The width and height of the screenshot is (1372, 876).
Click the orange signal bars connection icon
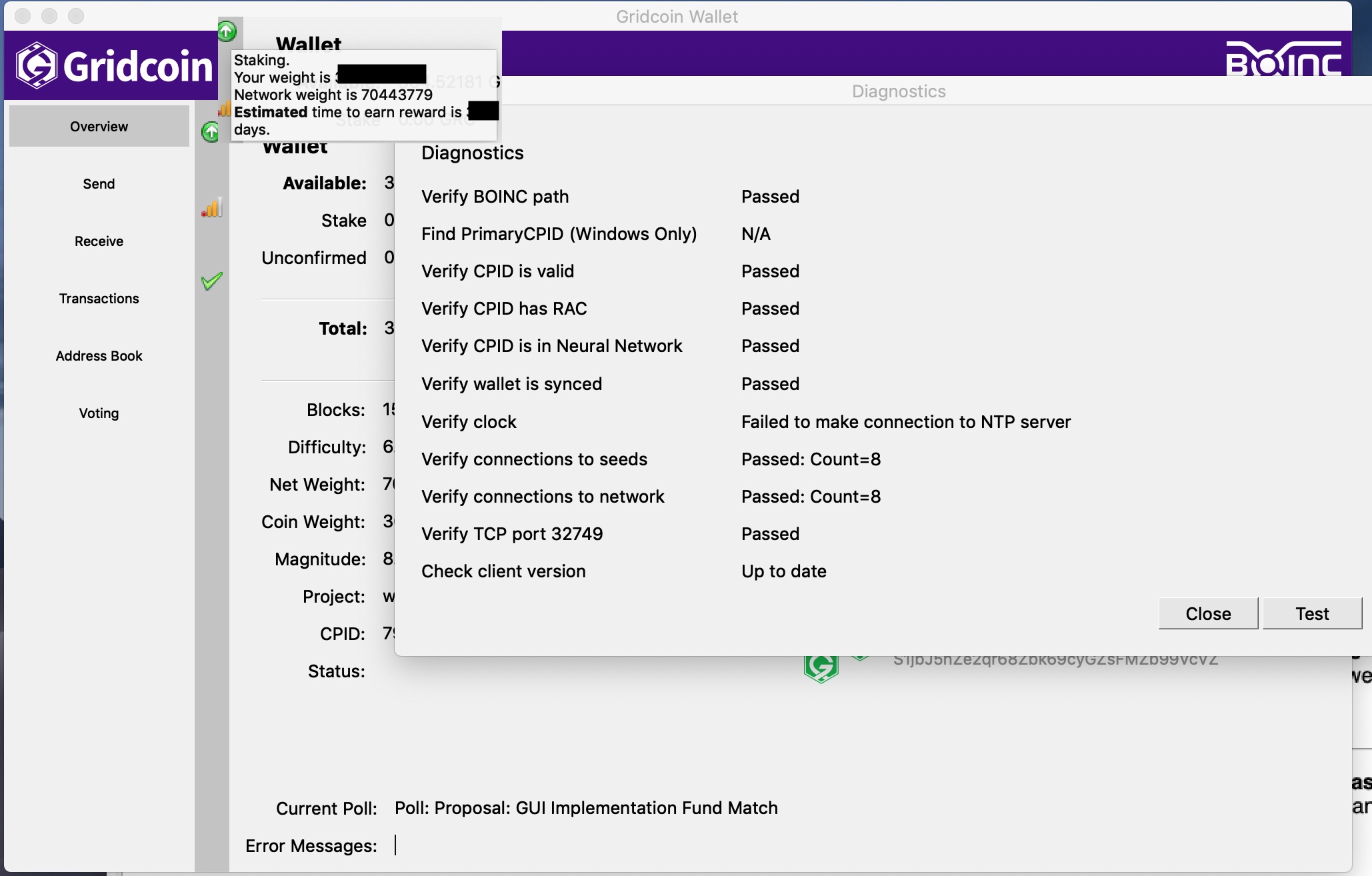(211, 208)
